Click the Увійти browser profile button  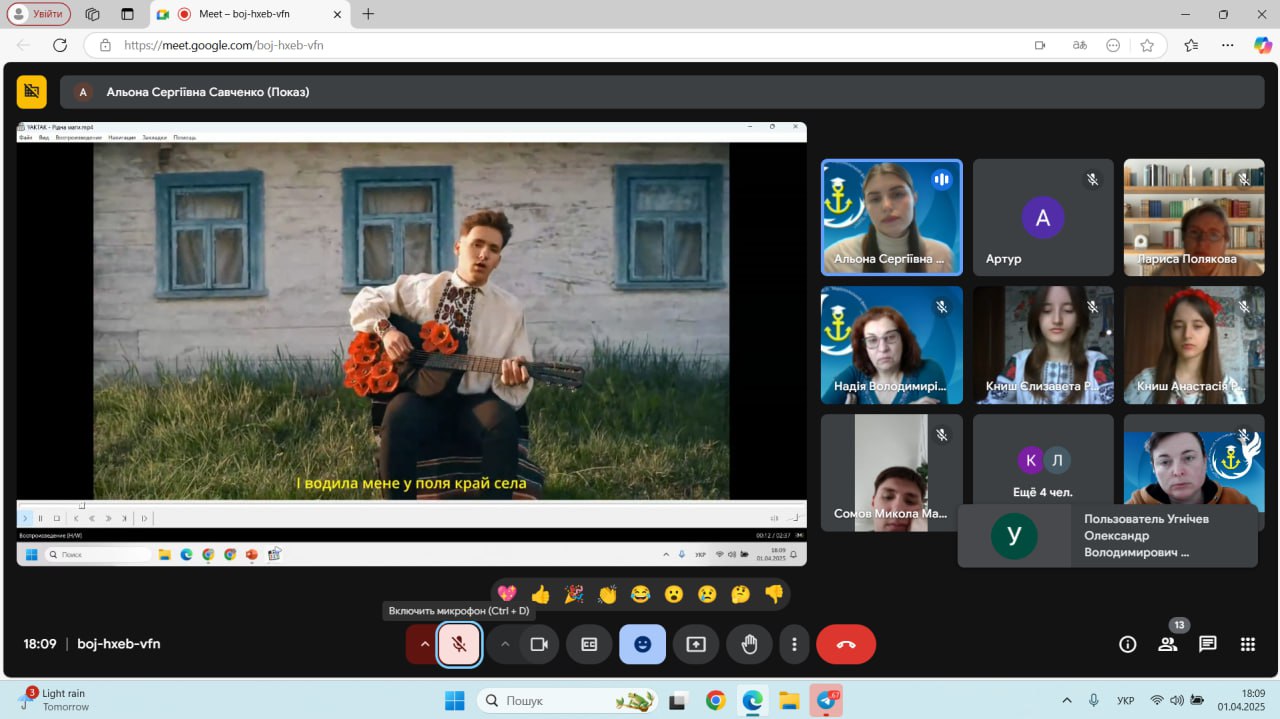tap(39, 14)
